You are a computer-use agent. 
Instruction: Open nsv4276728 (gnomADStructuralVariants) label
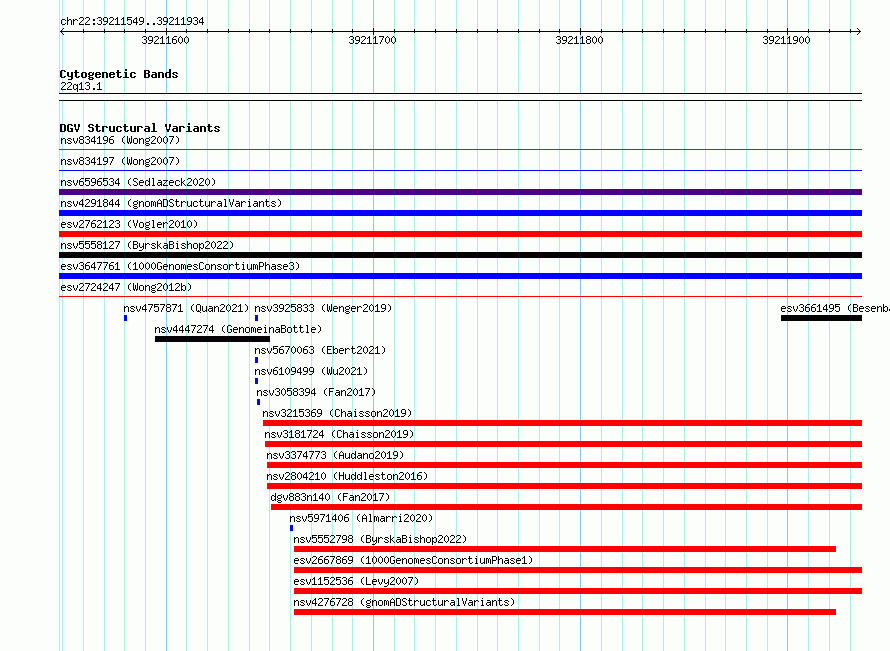tap(404, 602)
